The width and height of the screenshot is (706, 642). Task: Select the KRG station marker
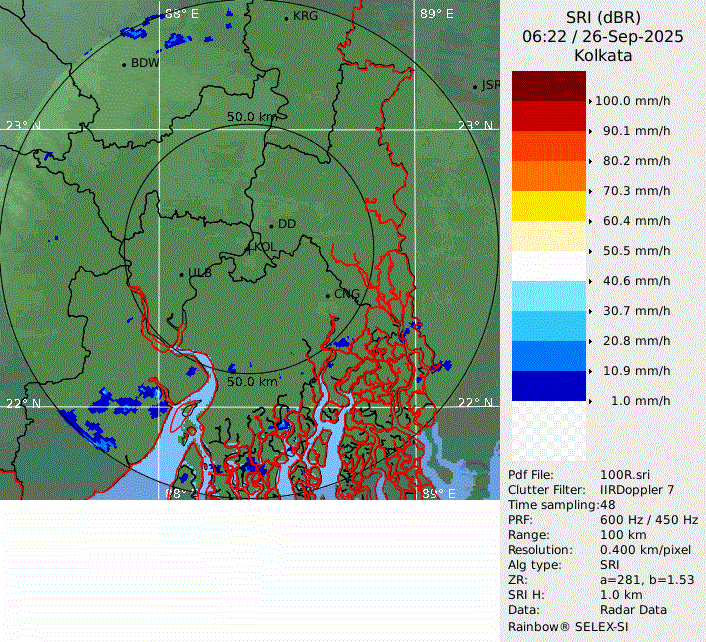click(287, 18)
